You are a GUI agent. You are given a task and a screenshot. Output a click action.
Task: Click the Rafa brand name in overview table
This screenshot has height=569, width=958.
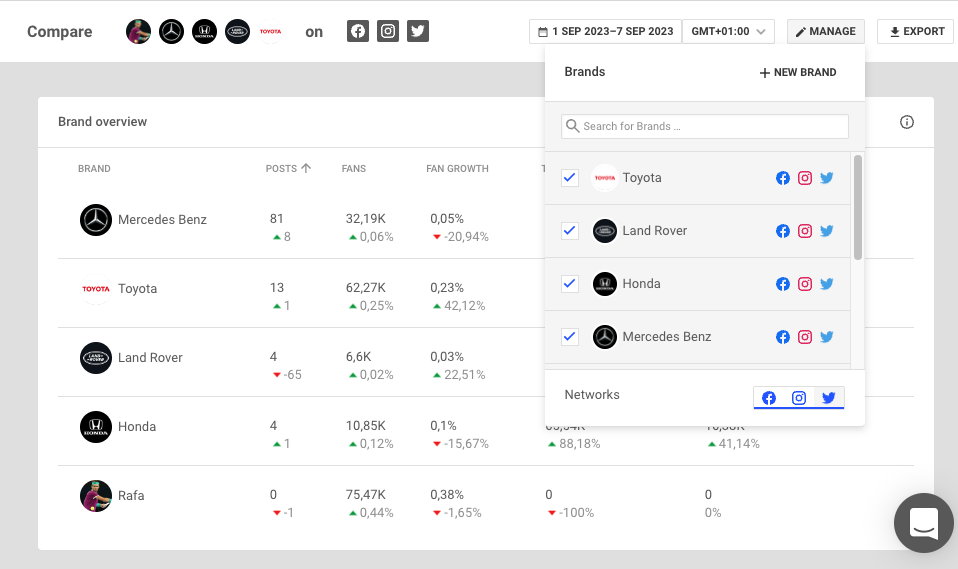click(131, 496)
